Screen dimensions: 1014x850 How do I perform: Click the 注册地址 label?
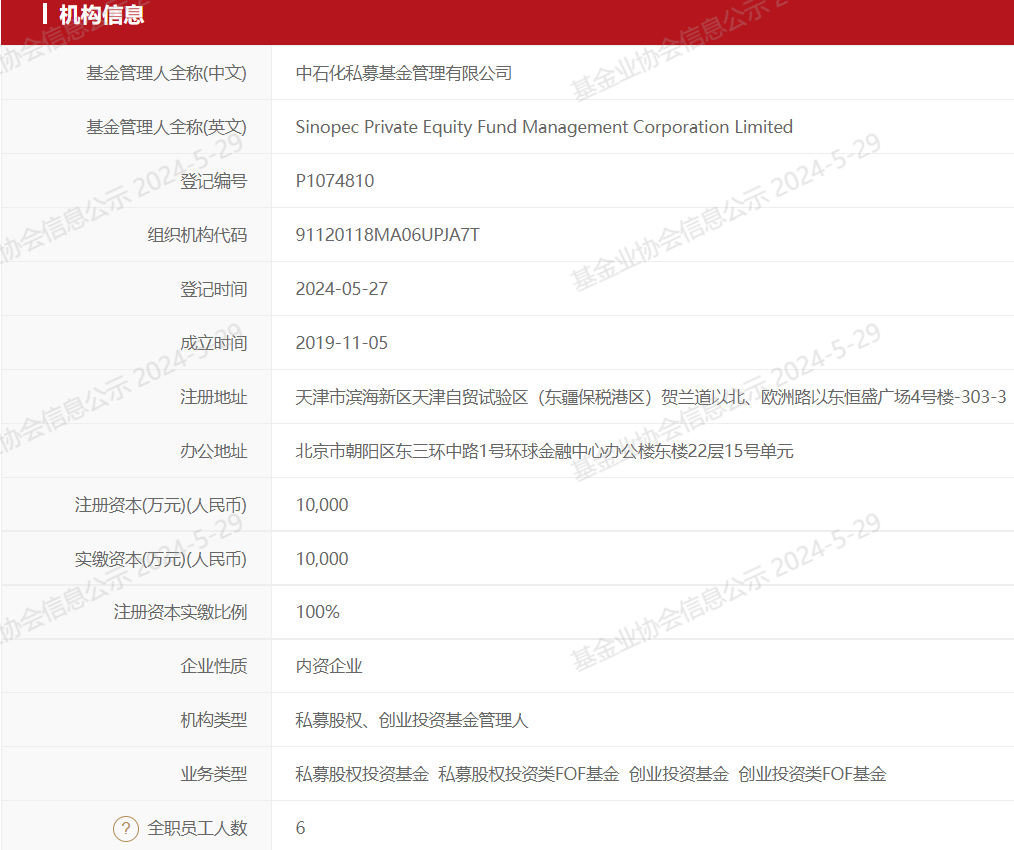213,397
